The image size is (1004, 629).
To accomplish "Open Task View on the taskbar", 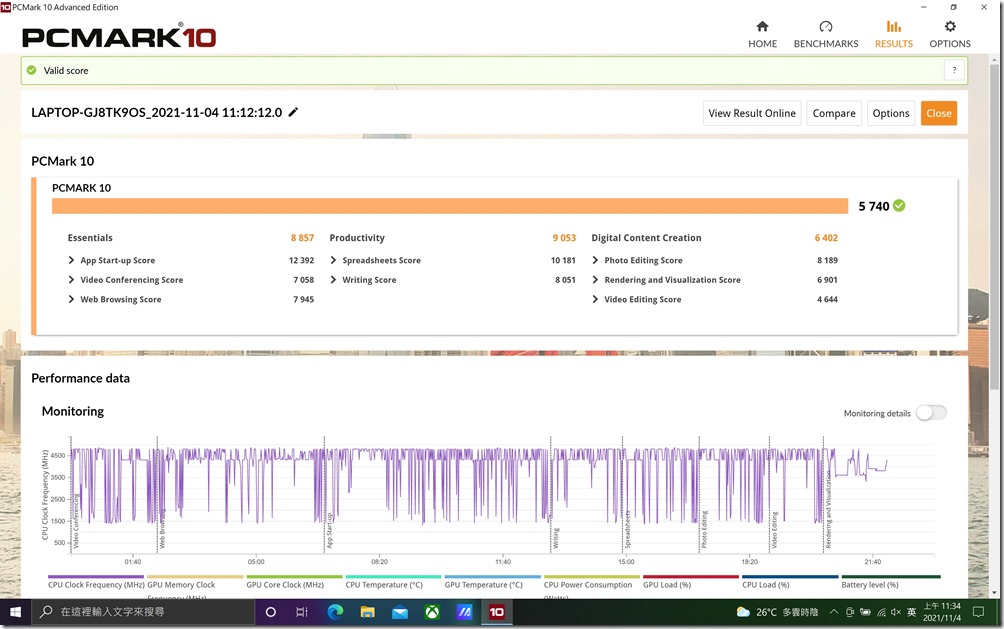I will 302,612.
